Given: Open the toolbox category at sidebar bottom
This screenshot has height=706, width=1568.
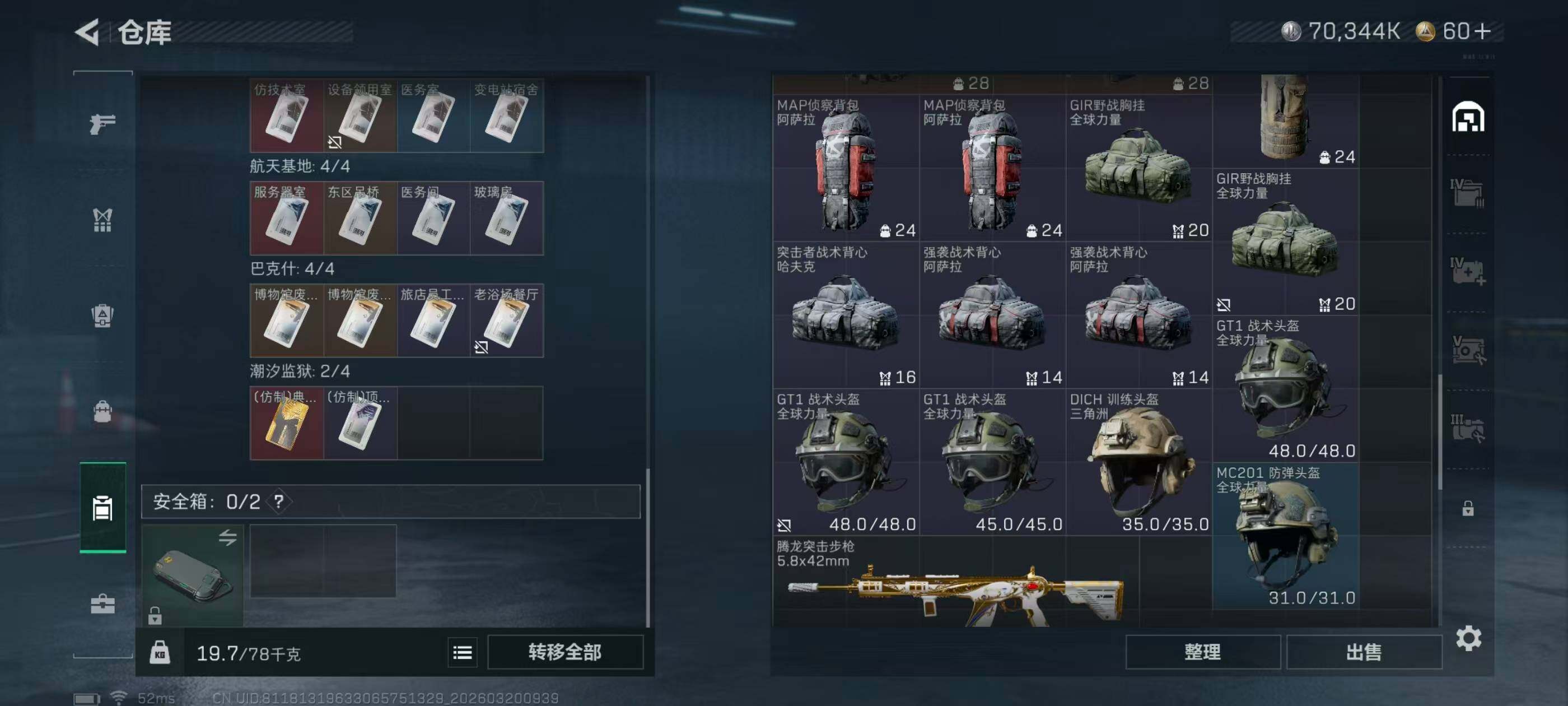Looking at the screenshot, I should coord(102,603).
